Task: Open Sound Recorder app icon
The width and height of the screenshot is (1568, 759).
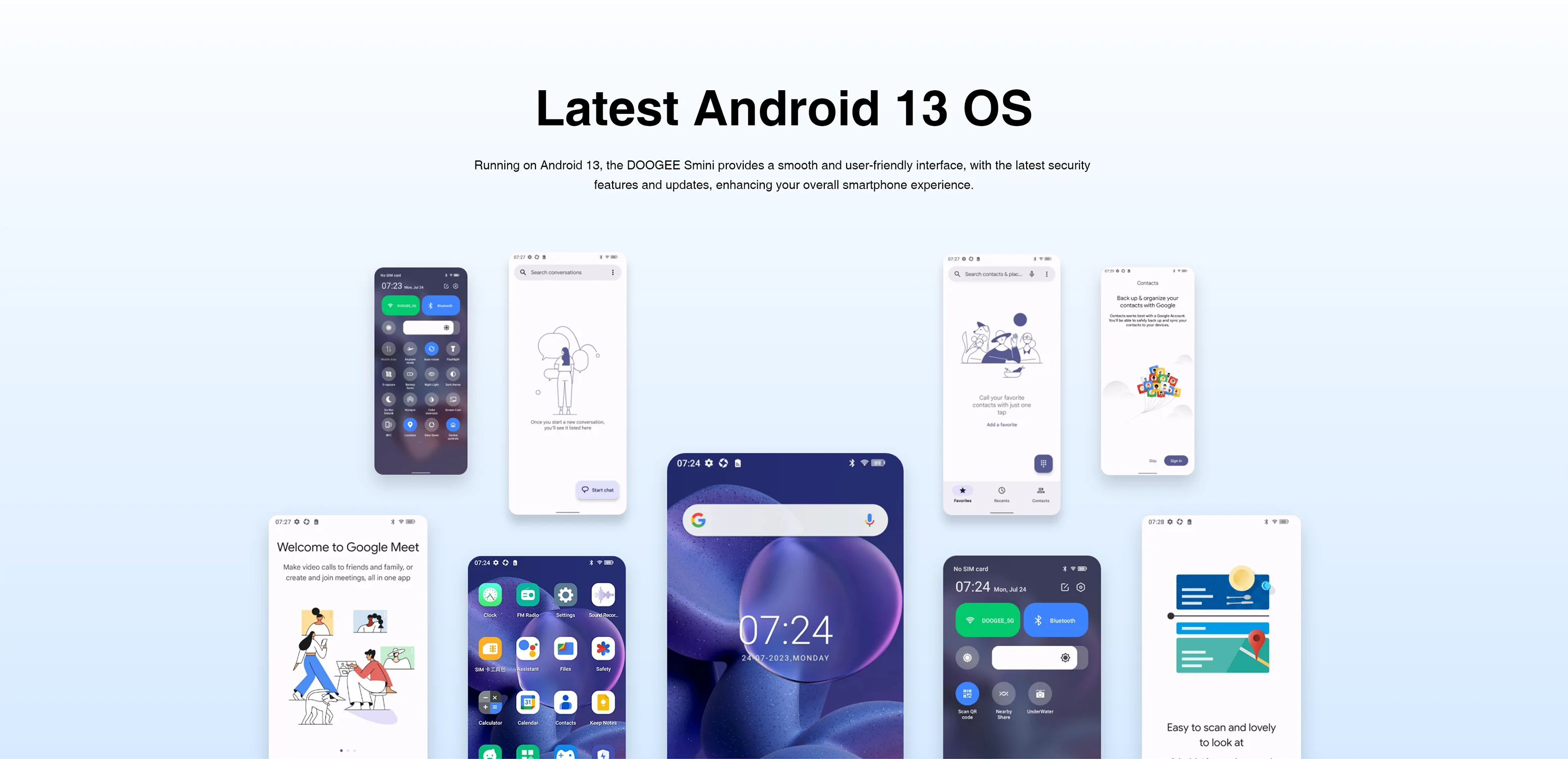Action: pyautogui.click(x=602, y=596)
